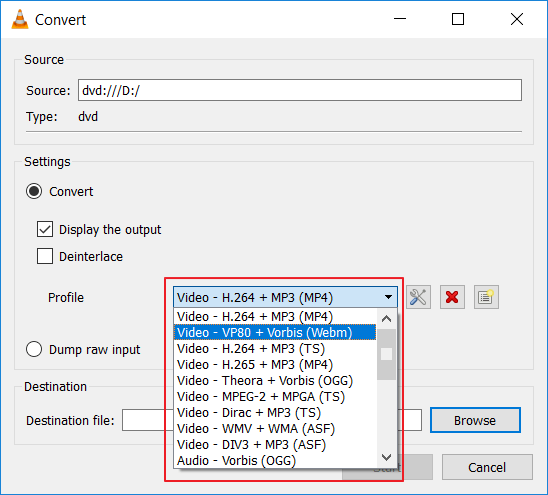
Task: Click the Cancel button
Action: click(487, 467)
